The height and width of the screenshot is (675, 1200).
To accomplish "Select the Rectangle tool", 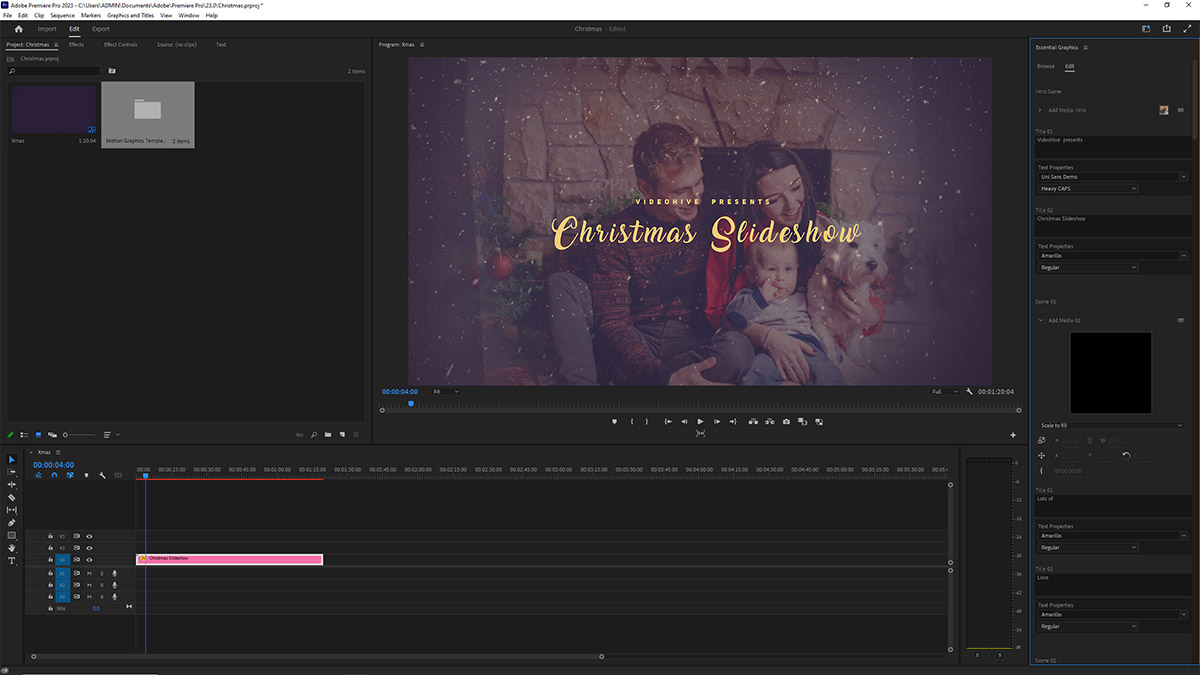I will click(x=12, y=535).
